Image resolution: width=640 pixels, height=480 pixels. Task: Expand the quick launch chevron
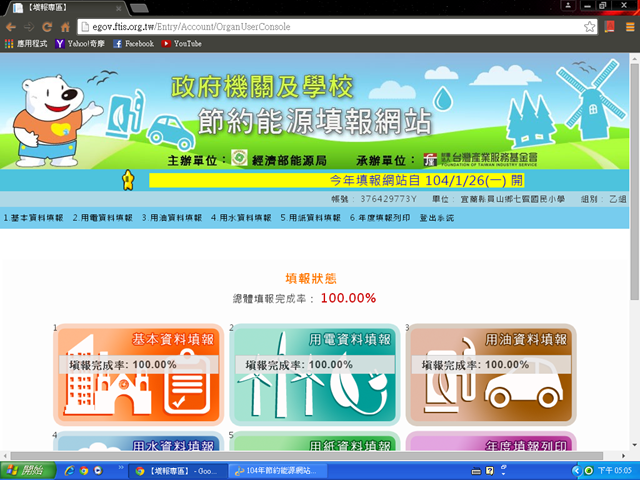(121, 467)
